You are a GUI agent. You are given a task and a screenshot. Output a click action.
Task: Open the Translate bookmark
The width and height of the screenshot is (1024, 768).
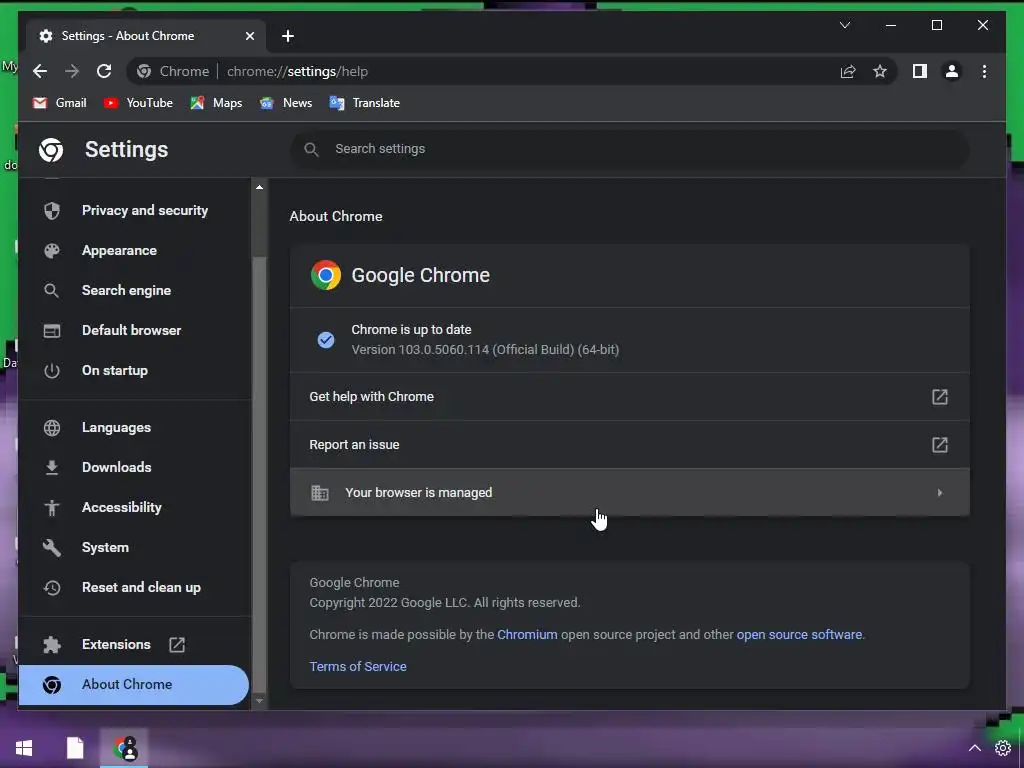tap(364, 103)
